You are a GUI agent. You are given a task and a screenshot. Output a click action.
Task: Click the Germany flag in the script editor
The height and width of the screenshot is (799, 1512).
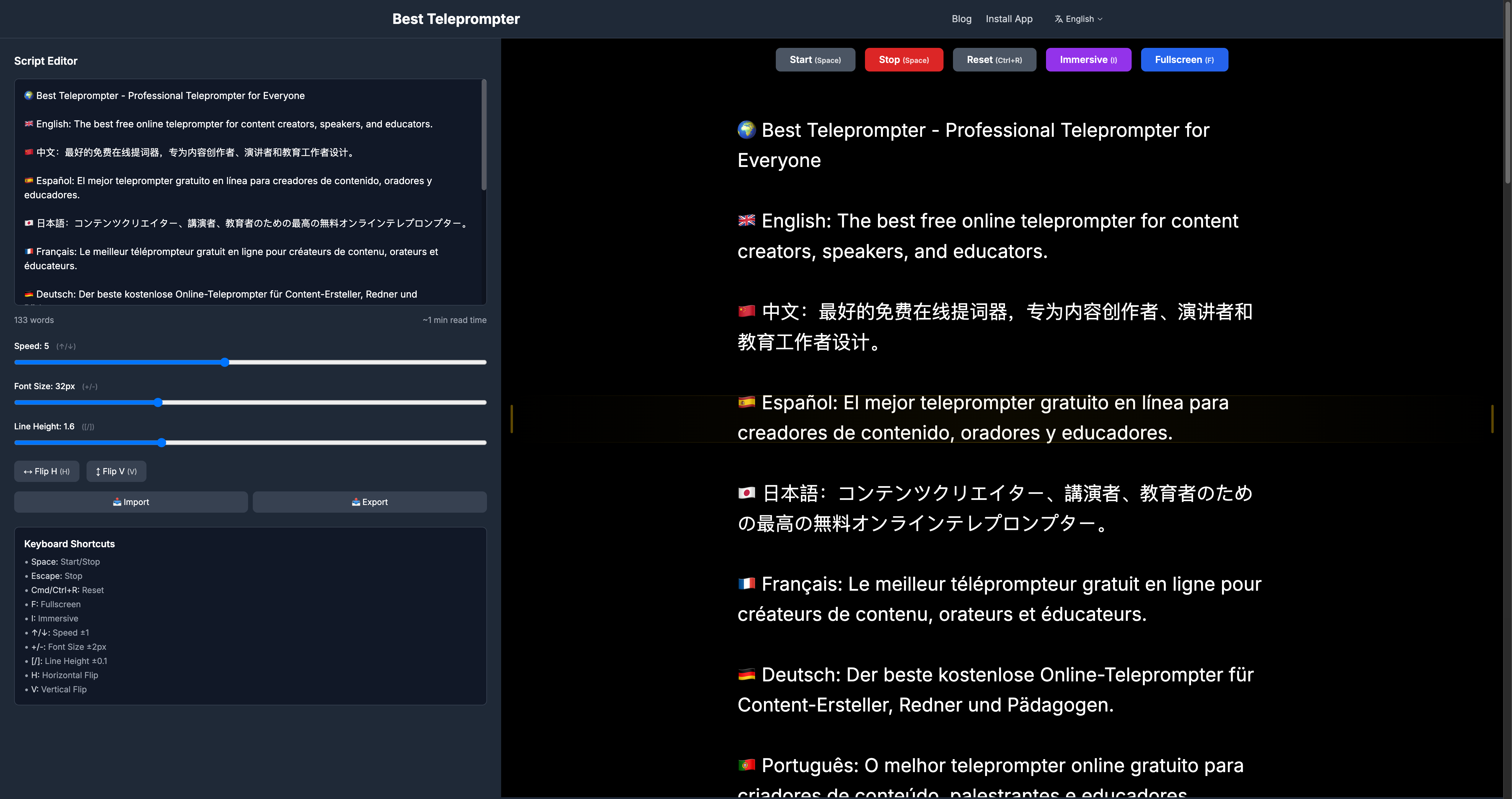click(29, 294)
